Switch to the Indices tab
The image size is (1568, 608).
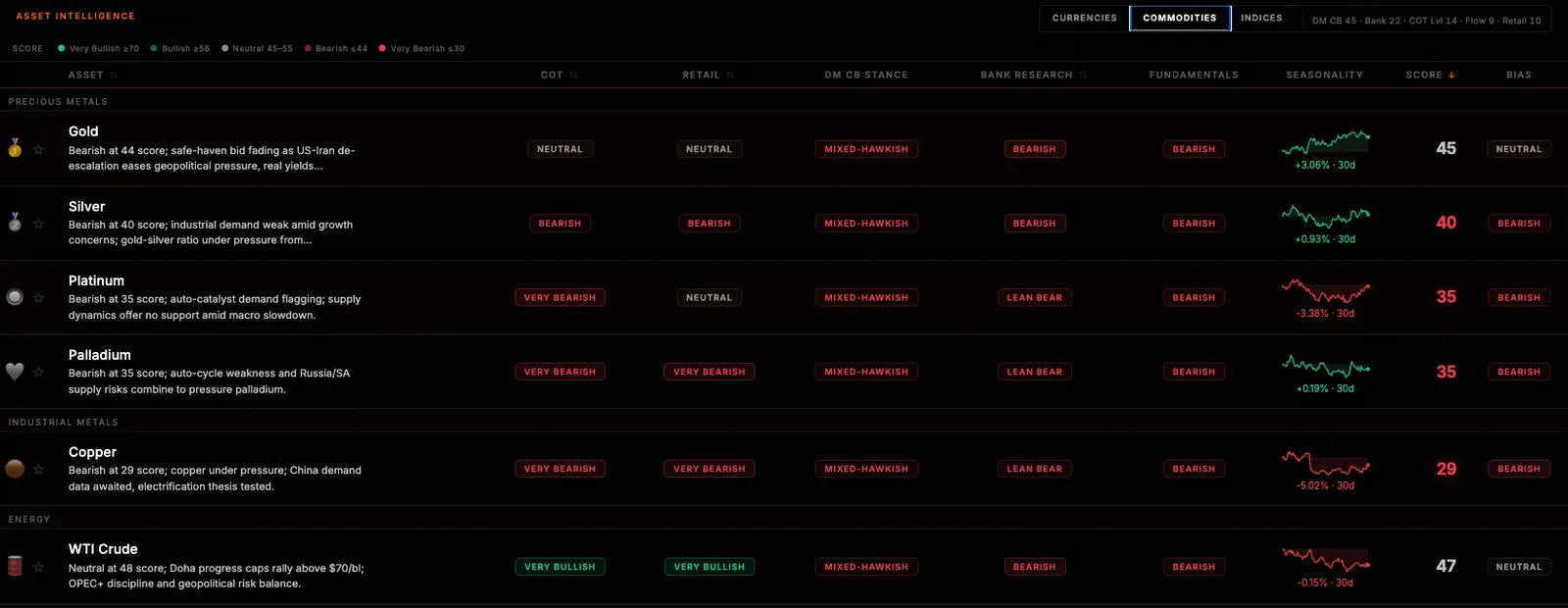pyautogui.click(x=1261, y=18)
